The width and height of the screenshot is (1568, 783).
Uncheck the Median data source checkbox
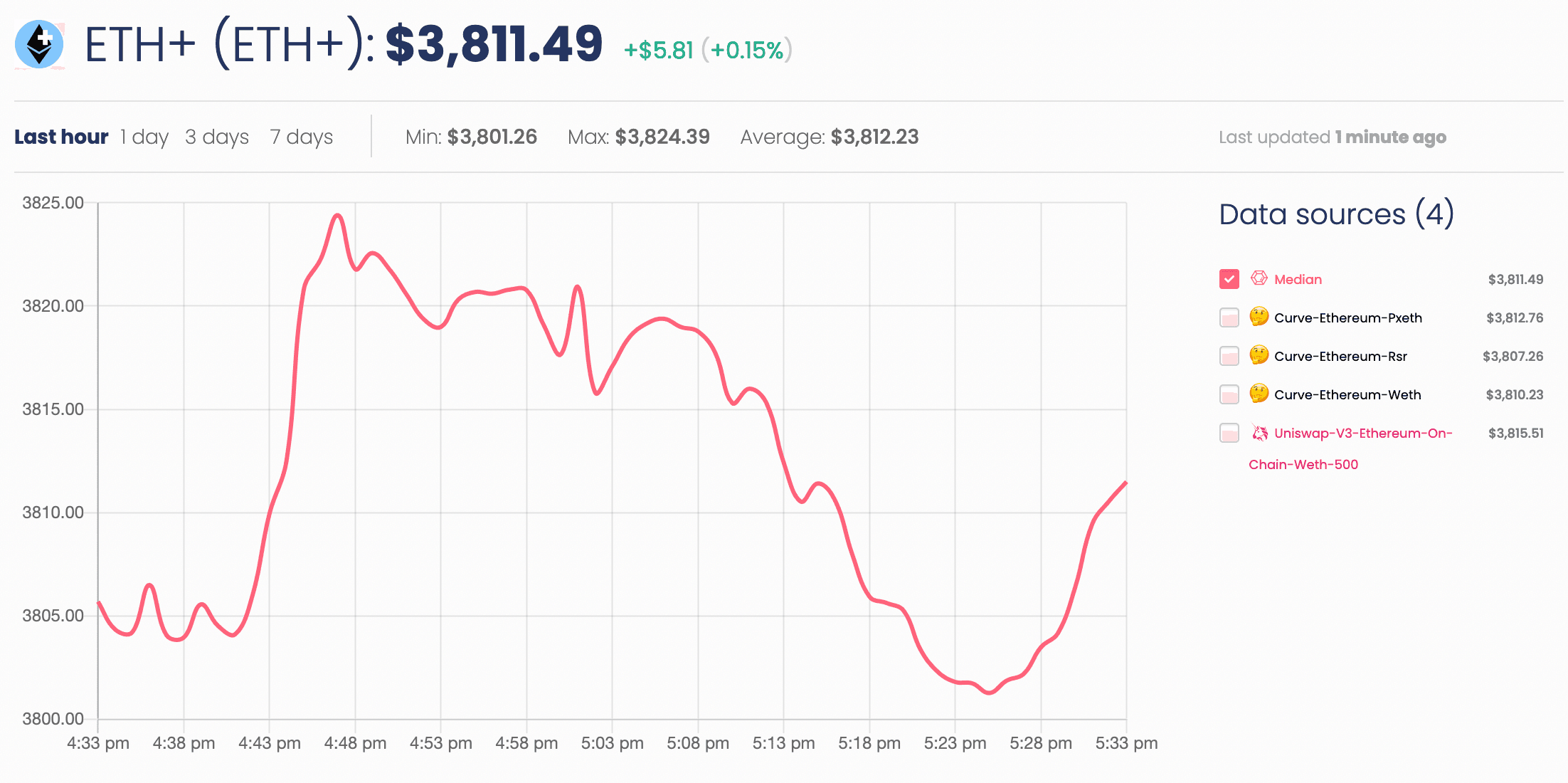pyautogui.click(x=1229, y=279)
